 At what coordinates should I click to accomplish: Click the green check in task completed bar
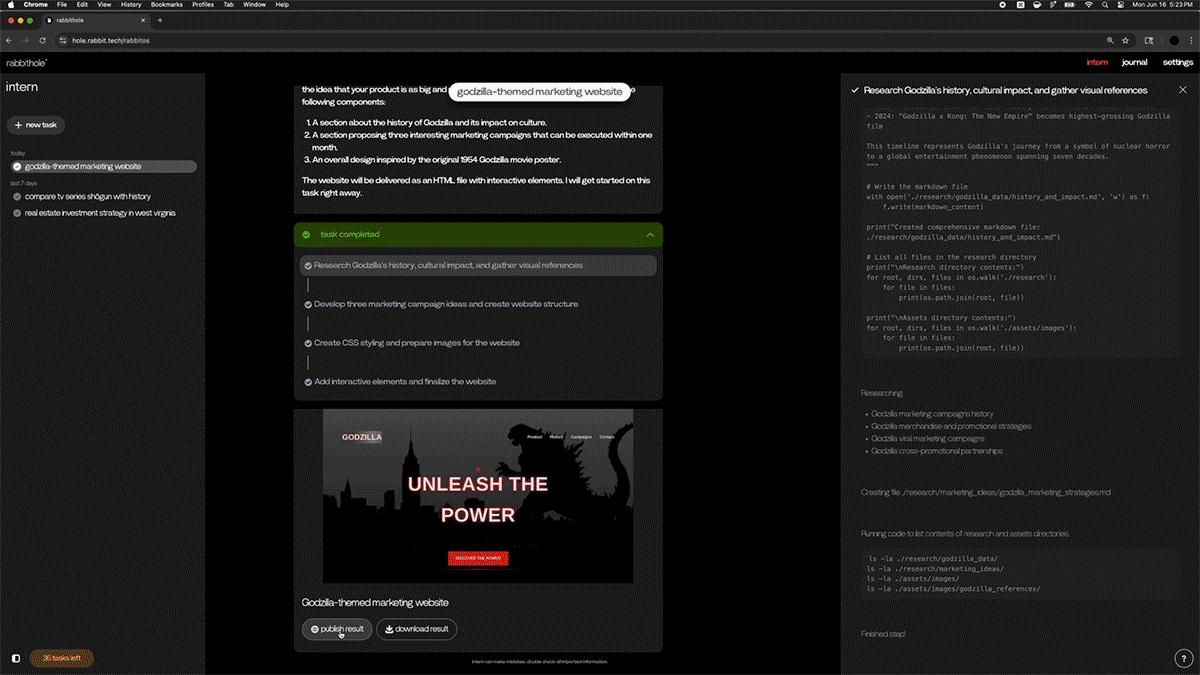coord(305,235)
